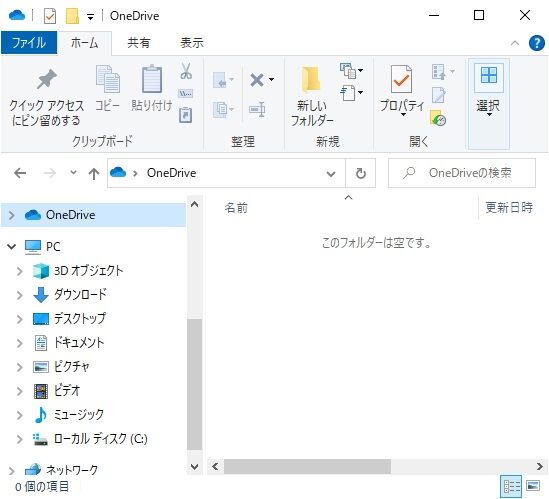This screenshot has height=499, width=549.
Task: Go forward with the right arrow
Action: [x=50, y=173]
